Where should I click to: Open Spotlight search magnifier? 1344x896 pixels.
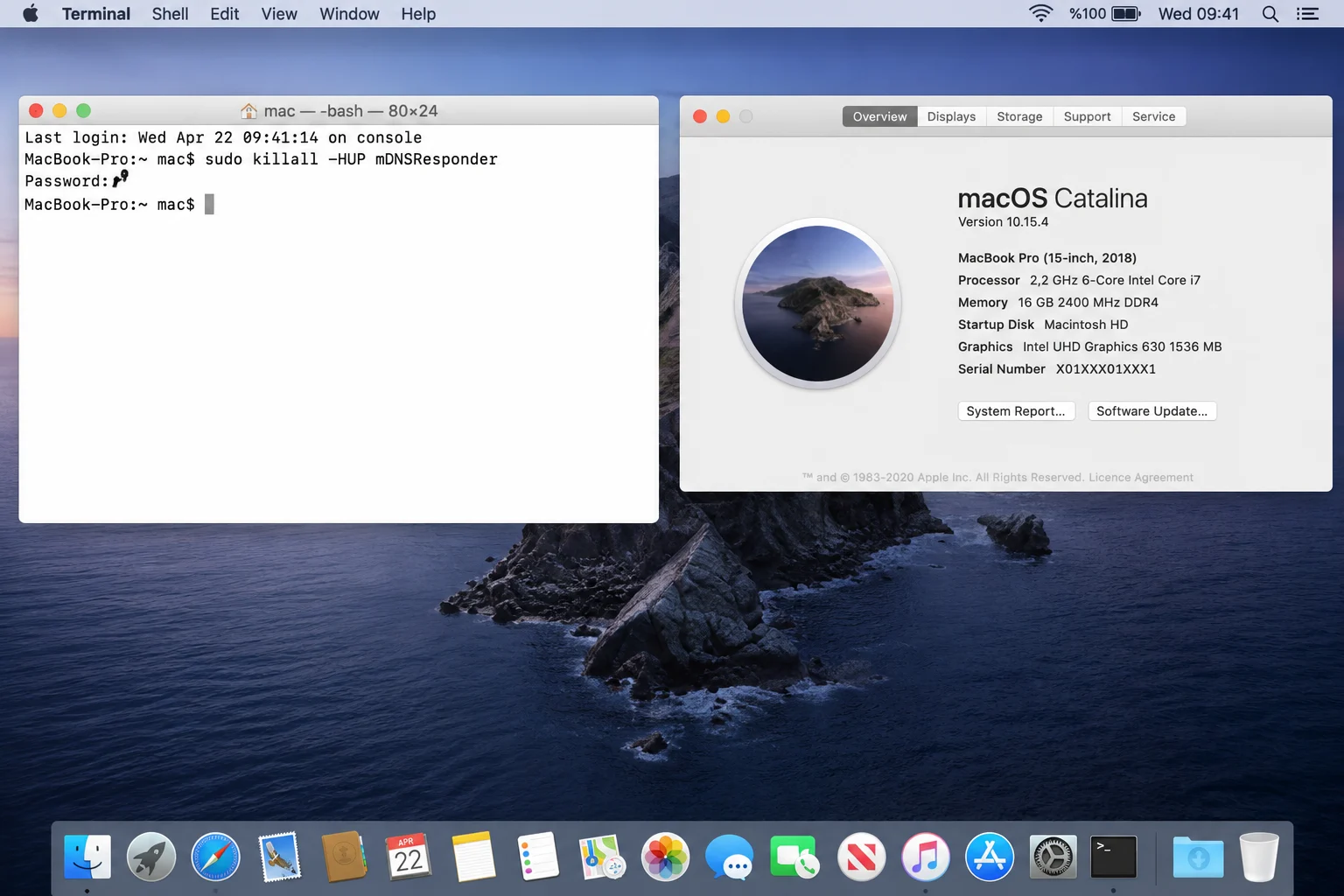[1270, 13]
